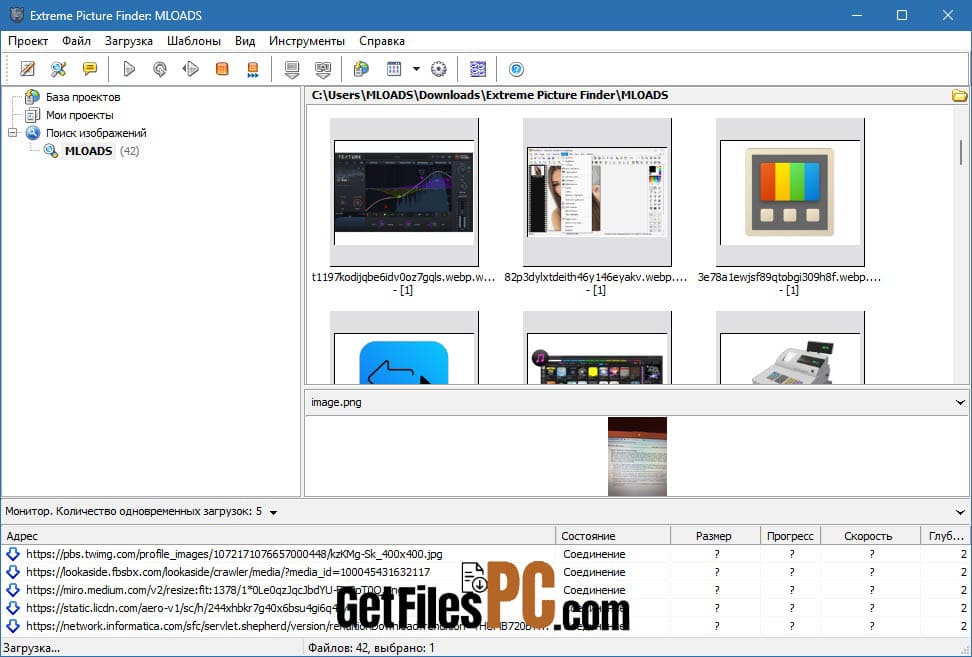Sort by the Размер column header
This screenshot has height=657, width=972.
point(715,536)
